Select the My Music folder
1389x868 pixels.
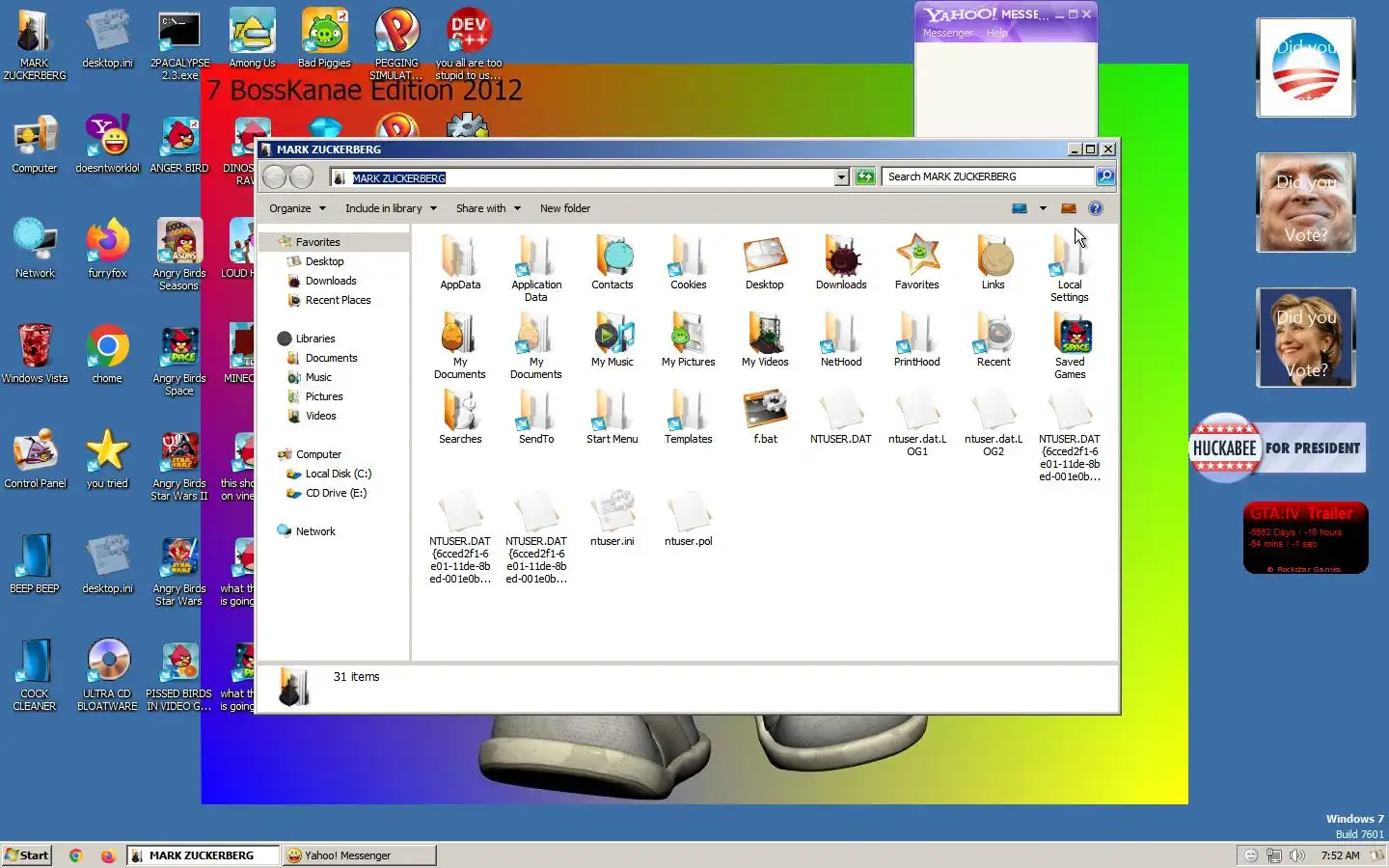[613, 339]
